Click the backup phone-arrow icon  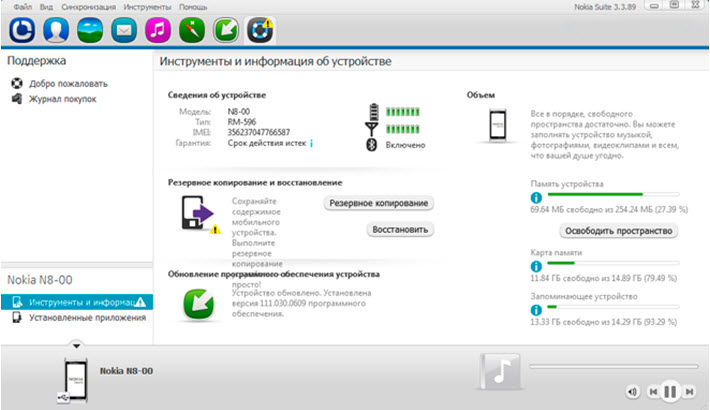[197, 213]
